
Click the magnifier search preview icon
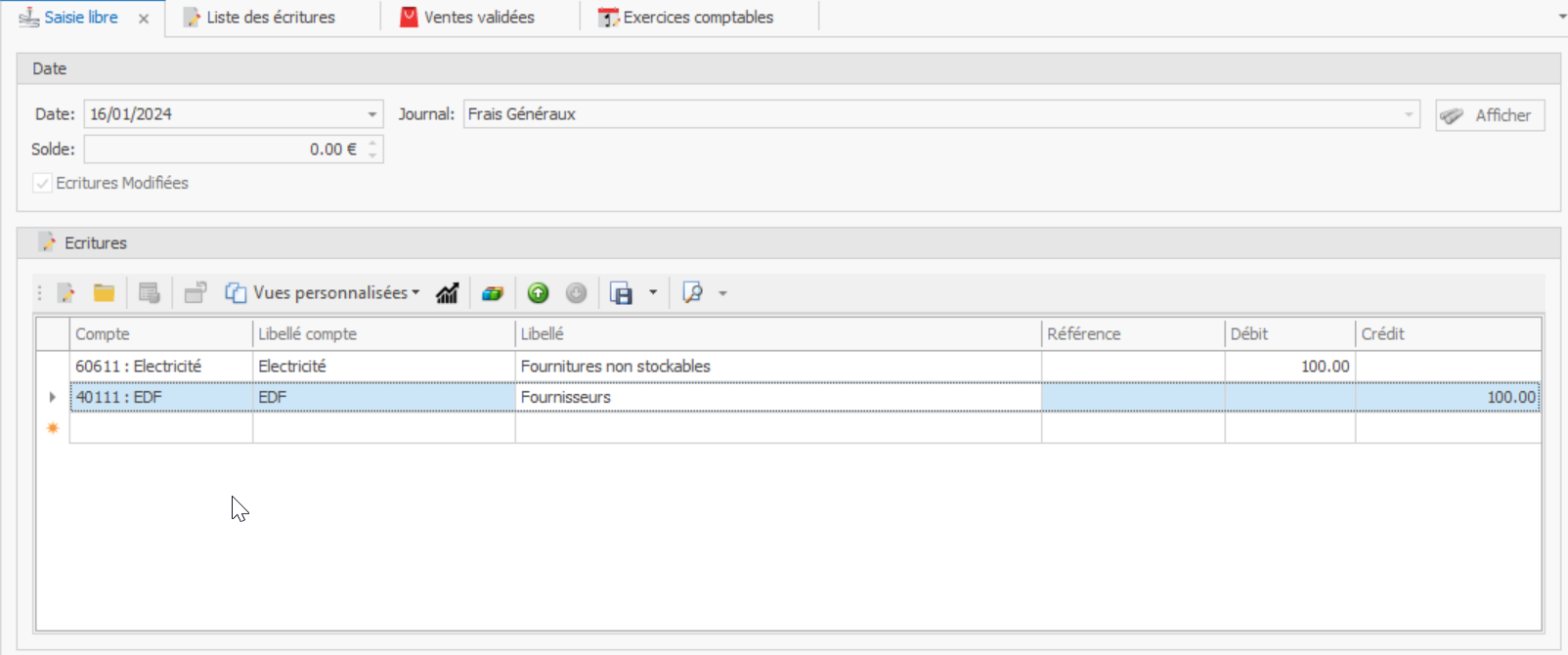pyautogui.click(x=693, y=293)
